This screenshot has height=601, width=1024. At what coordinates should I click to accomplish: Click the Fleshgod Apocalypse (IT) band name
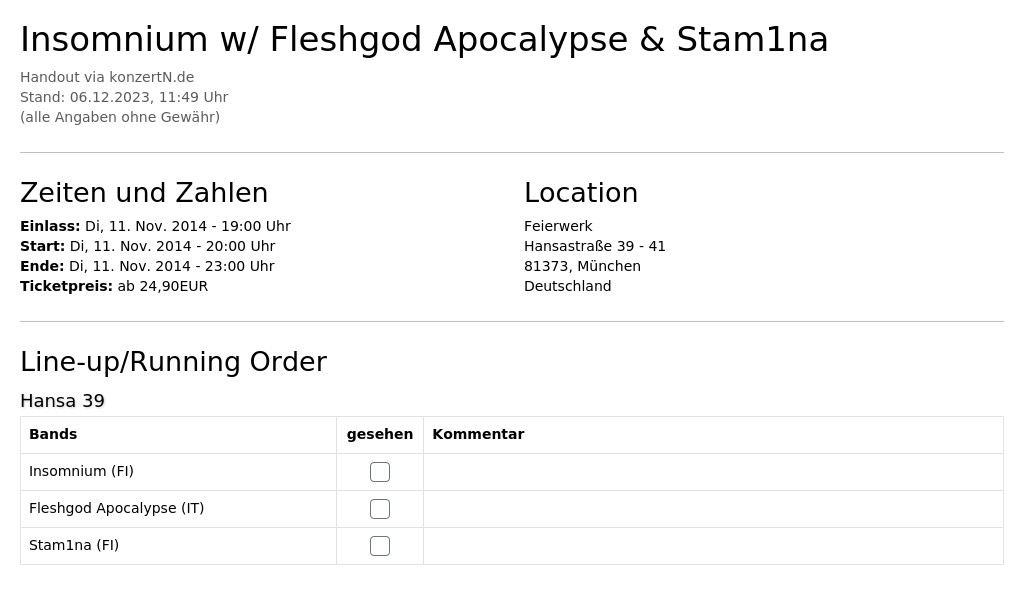click(x=116, y=508)
